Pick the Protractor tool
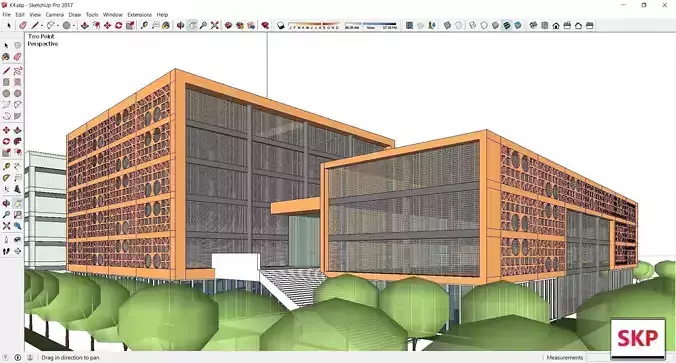 pyautogui.click(x=6, y=178)
